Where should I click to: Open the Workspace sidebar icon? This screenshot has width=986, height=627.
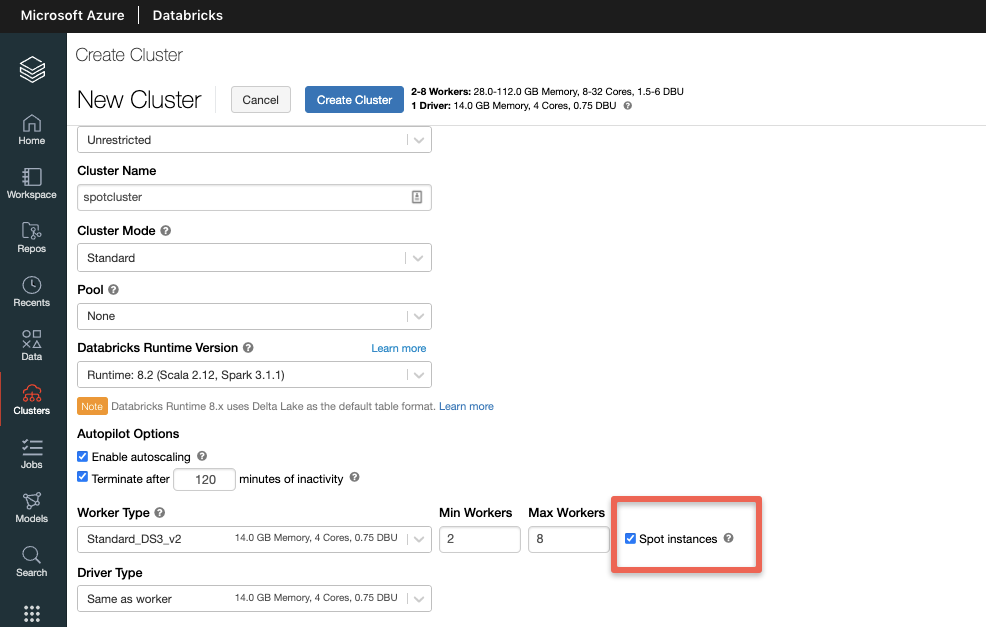32,183
